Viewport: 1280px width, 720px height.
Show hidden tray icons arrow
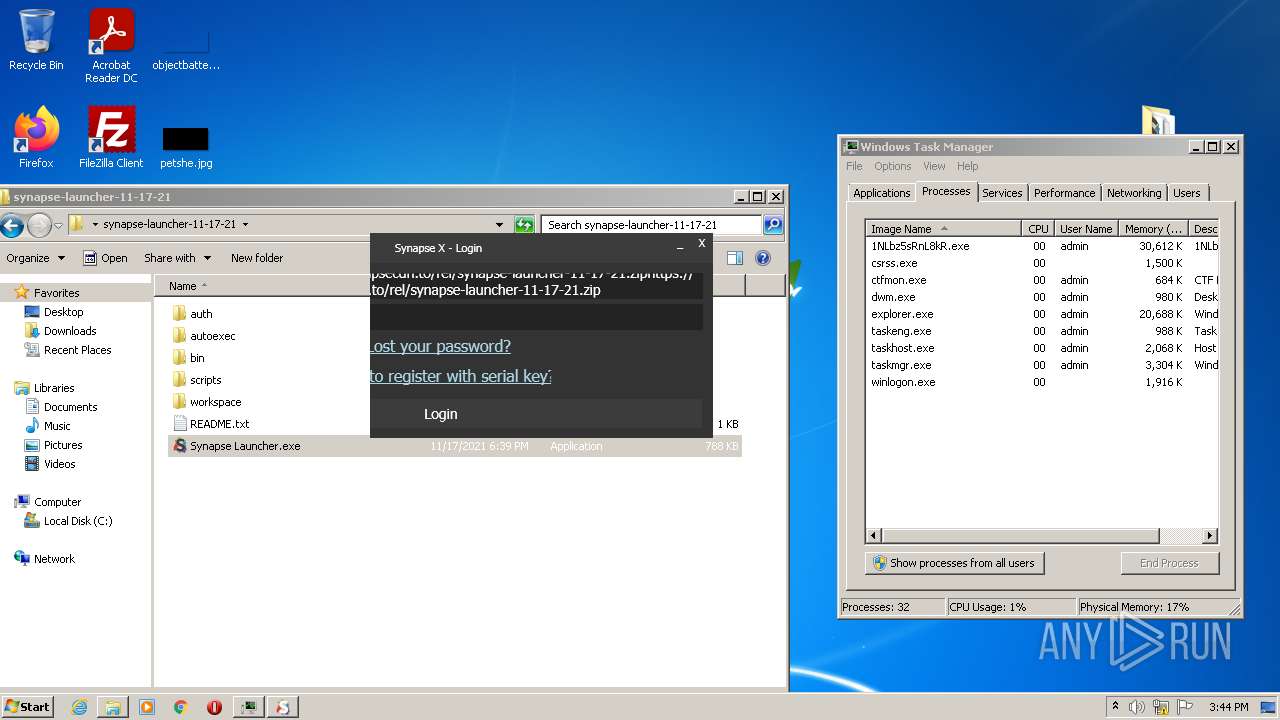coord(1115,706)
